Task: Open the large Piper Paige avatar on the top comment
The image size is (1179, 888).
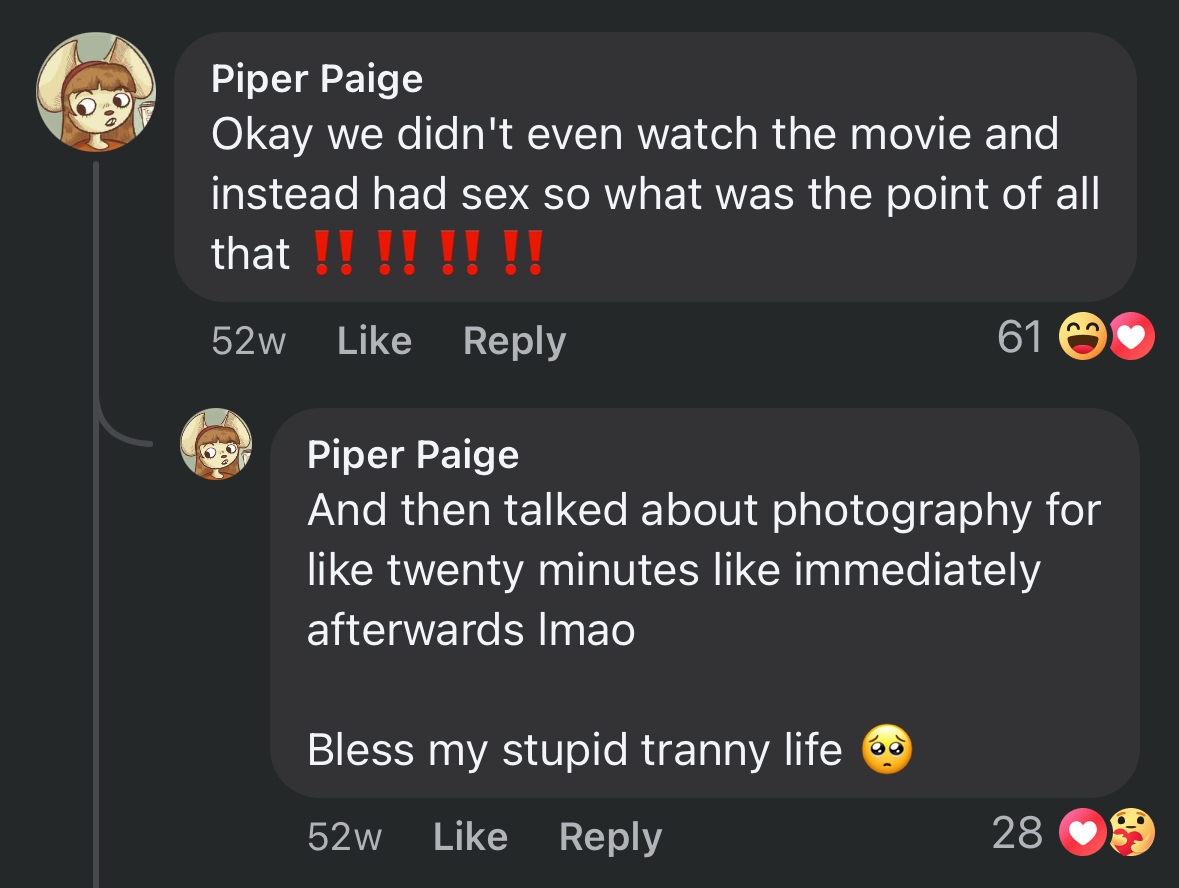Action: click(x=96, y=92)
